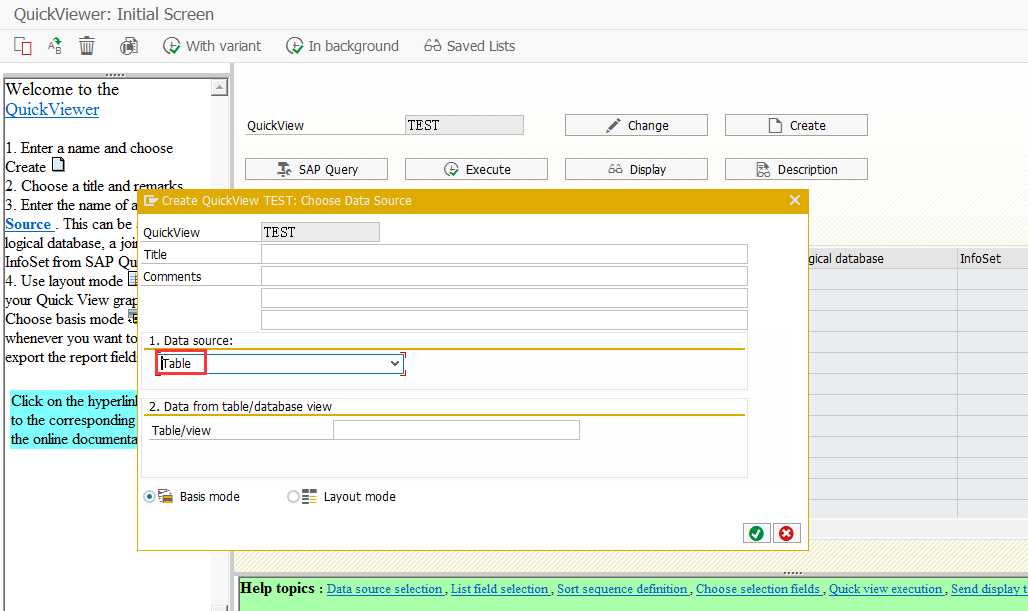This screenshot has width=1028, height=611.
Task: Open List field selection help topic
Action: [500, 589]
